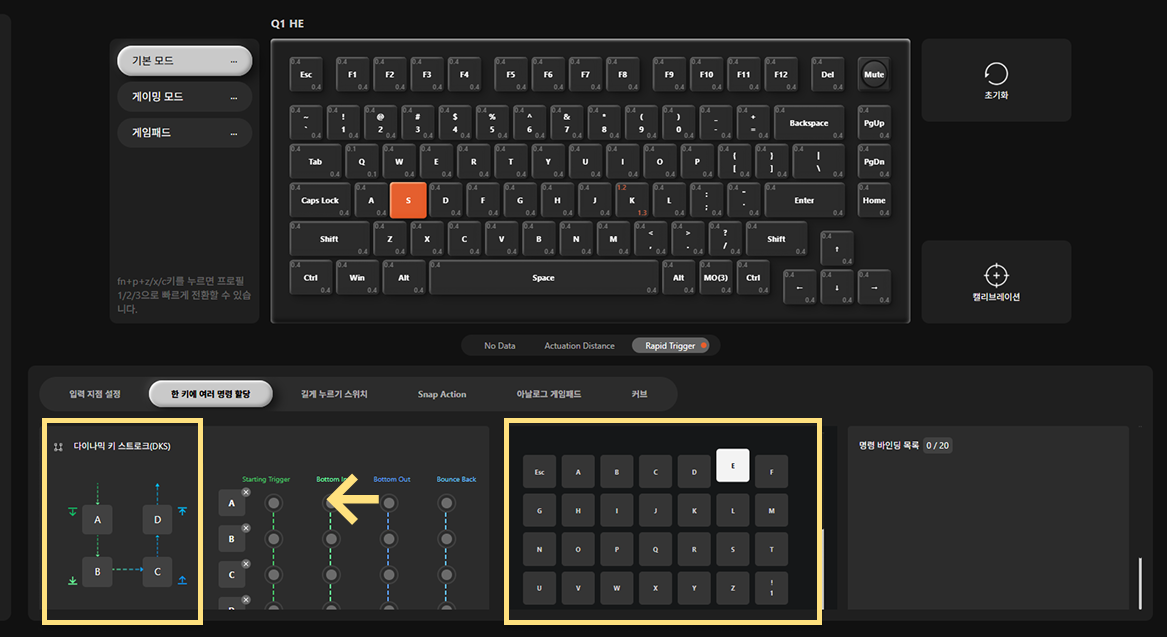Pick the E key in key list
Image resolution: width=1167 pixels, height=640 pixels.
click(x=733, y=466)
